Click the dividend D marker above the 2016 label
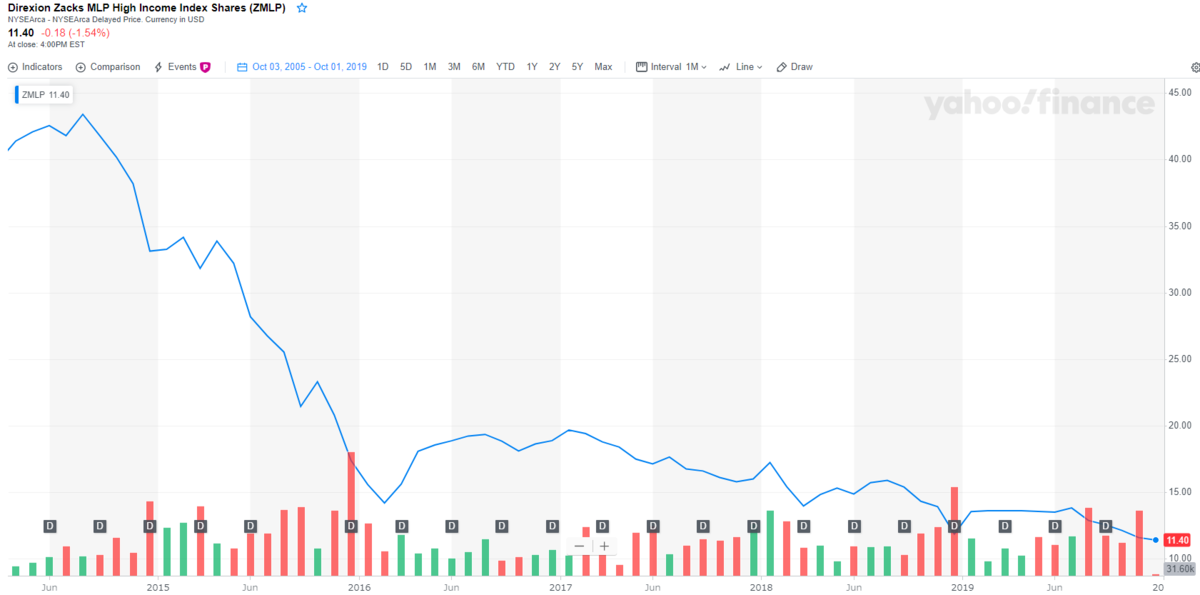The image size is (1200, 595). (351, 526)
